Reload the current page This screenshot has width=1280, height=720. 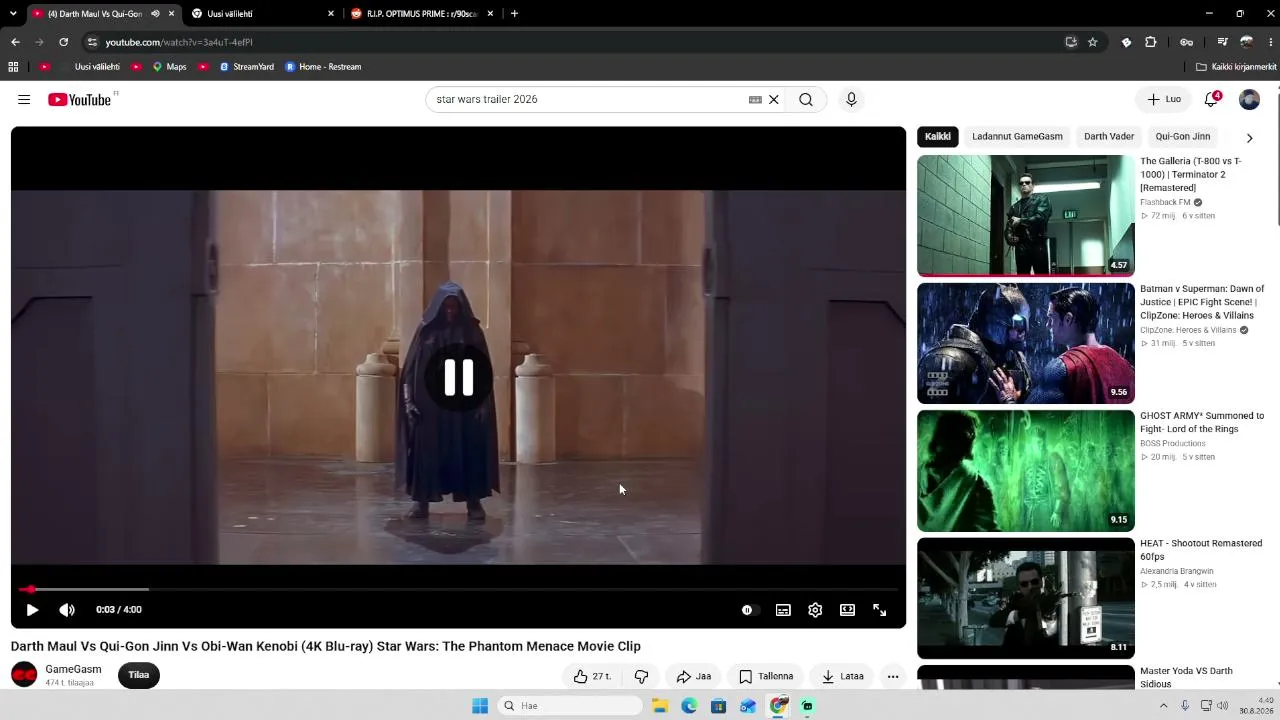pyautogui.click(x=63, y=42)
